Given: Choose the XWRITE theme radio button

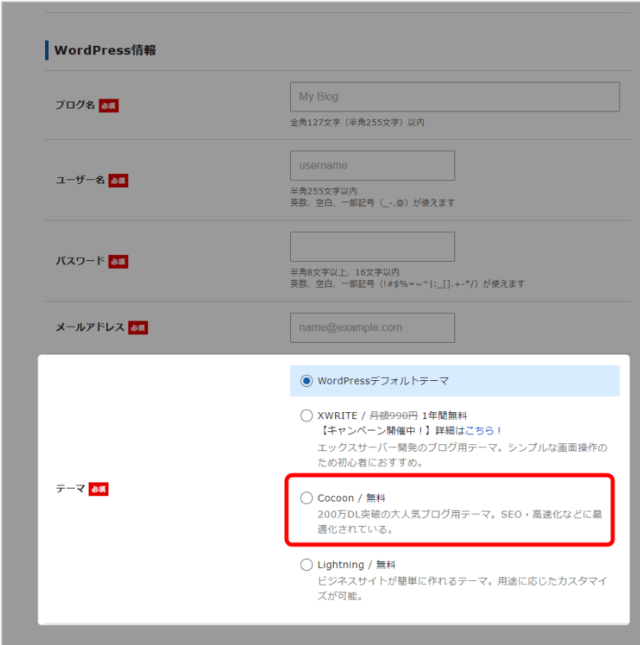Looking at the screenshot, I should pyautogui.click(x=306, y=415).
